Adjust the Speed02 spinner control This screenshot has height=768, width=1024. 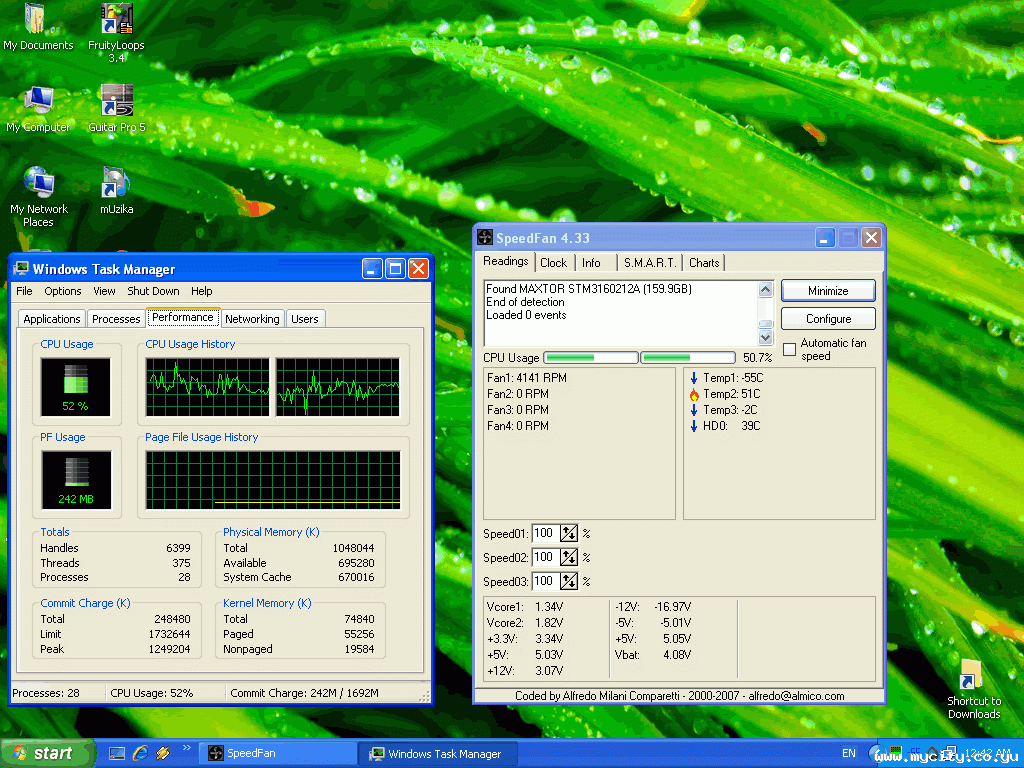pos(569,558)
